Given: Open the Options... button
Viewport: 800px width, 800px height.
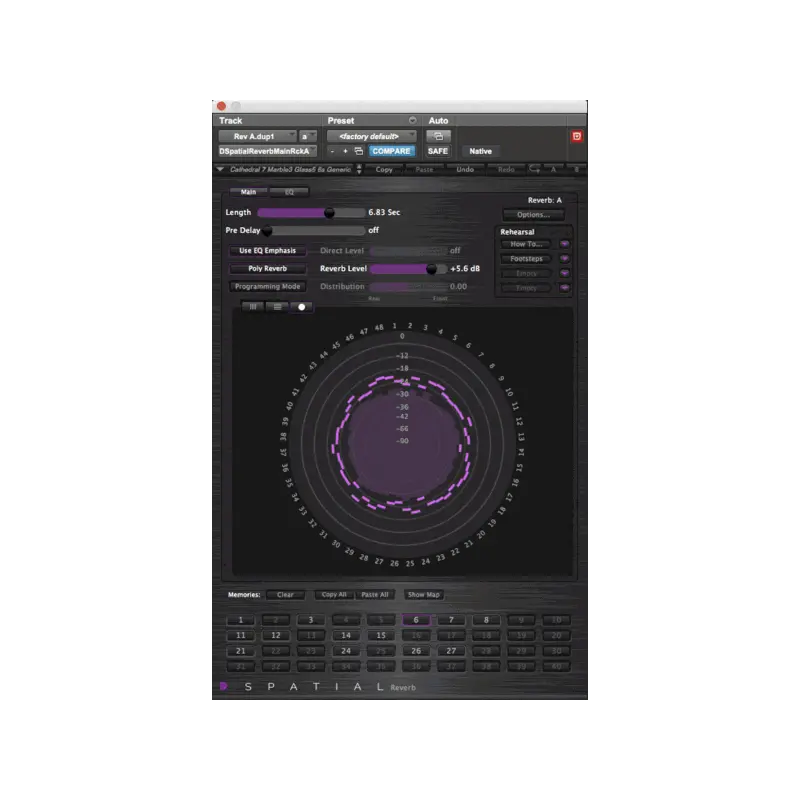Looking at the screenshot, I should pos(533,214).
